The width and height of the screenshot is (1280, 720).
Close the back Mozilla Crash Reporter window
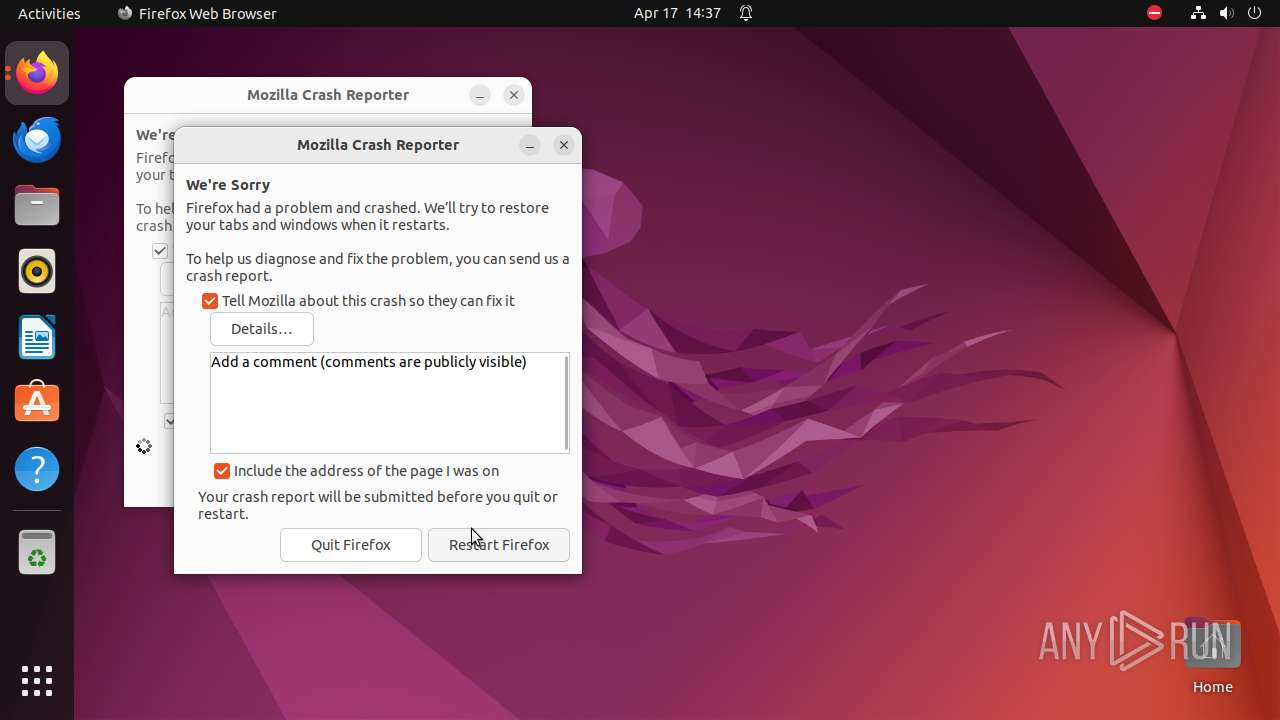tap(514, 95)
